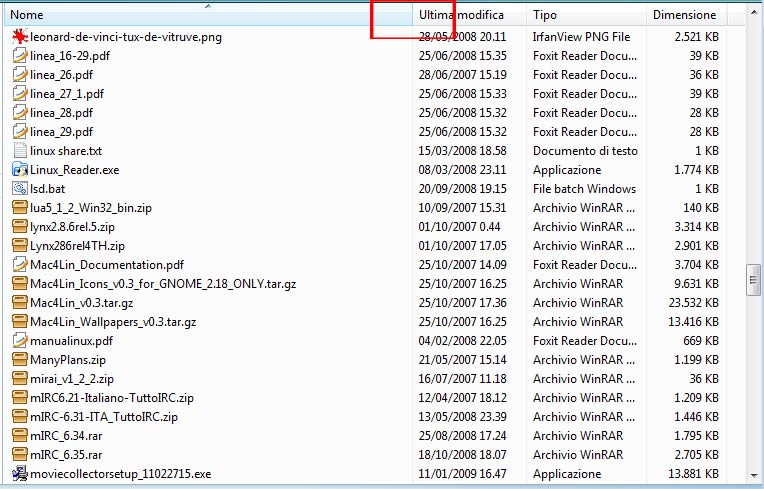Click the archive icon of mIRC_6.35.rar
The image size is (764, 489).
(20, 454)
